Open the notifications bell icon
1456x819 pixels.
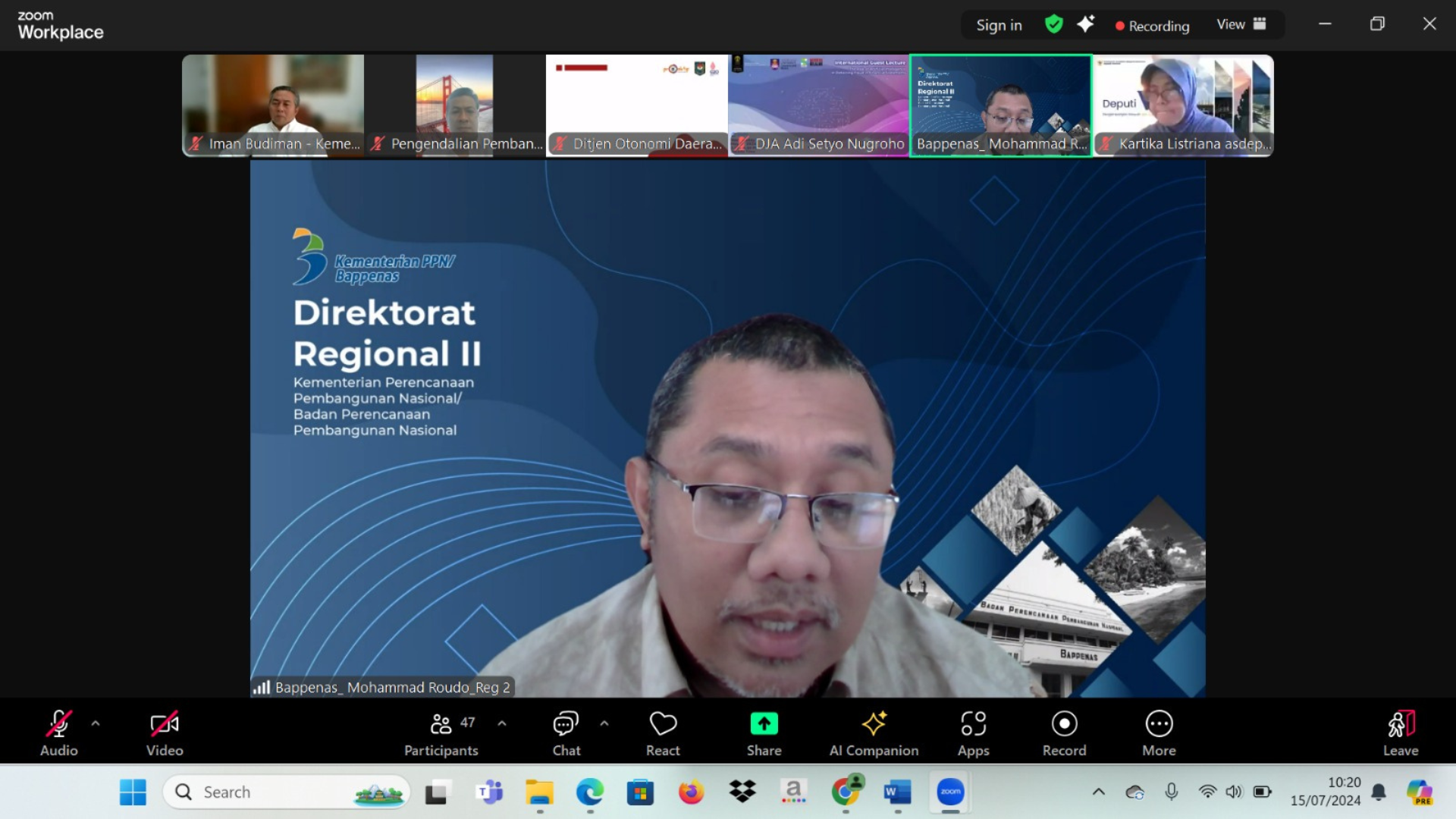(1379, 792)
